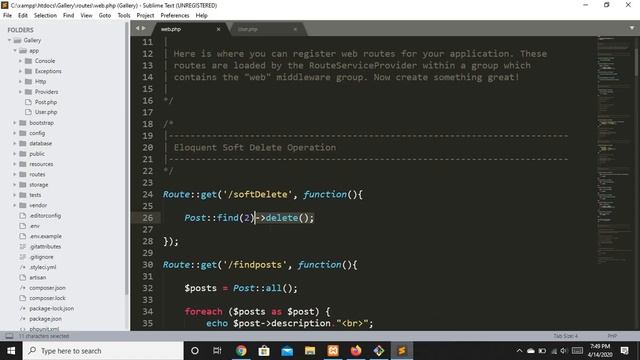Click line number 26 in the gutter
This screenshot has height=360, width=640.
[x=147, y=218]
